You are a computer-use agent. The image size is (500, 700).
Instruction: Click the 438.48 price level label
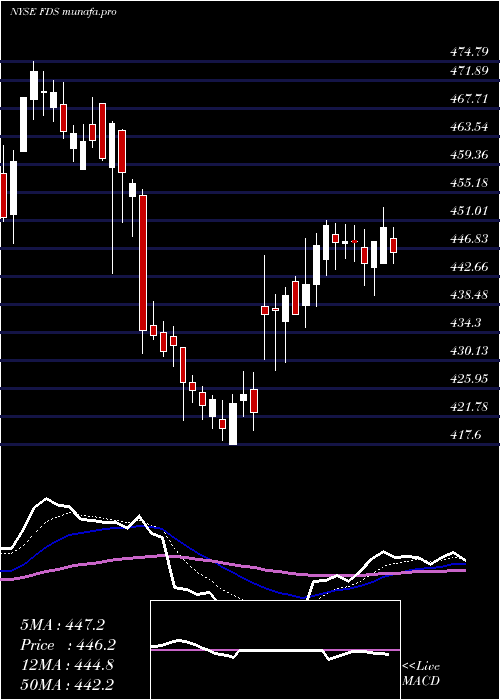(x=469, y=295)
